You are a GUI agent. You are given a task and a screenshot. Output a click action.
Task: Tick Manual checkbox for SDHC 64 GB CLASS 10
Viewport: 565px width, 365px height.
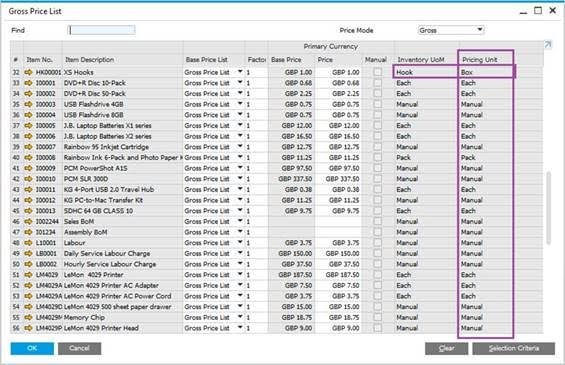[x=377, y=211]
